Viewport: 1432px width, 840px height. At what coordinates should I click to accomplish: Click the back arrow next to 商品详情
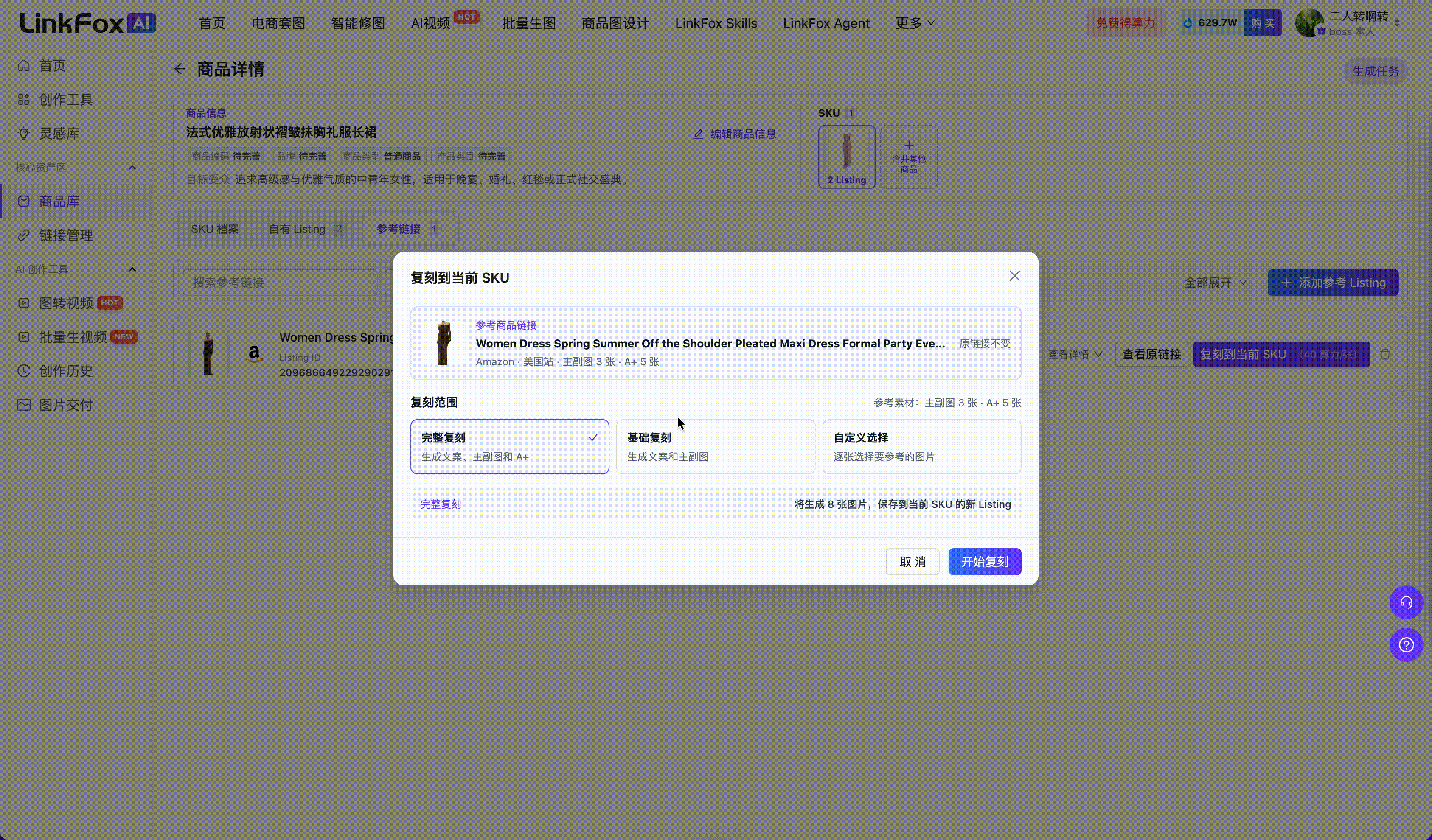[x=180, y=69]
